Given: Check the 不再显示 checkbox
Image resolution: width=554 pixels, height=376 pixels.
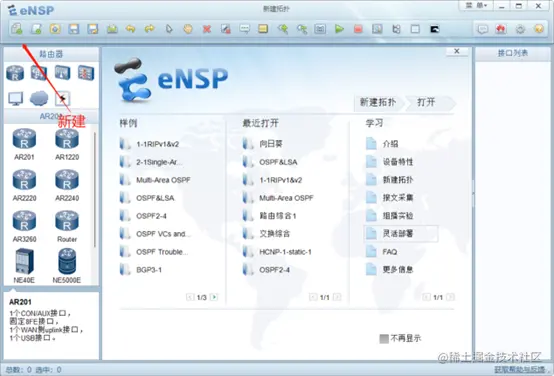Looking at the screenshot, I should pyautogui.click(x=384, y=339).
